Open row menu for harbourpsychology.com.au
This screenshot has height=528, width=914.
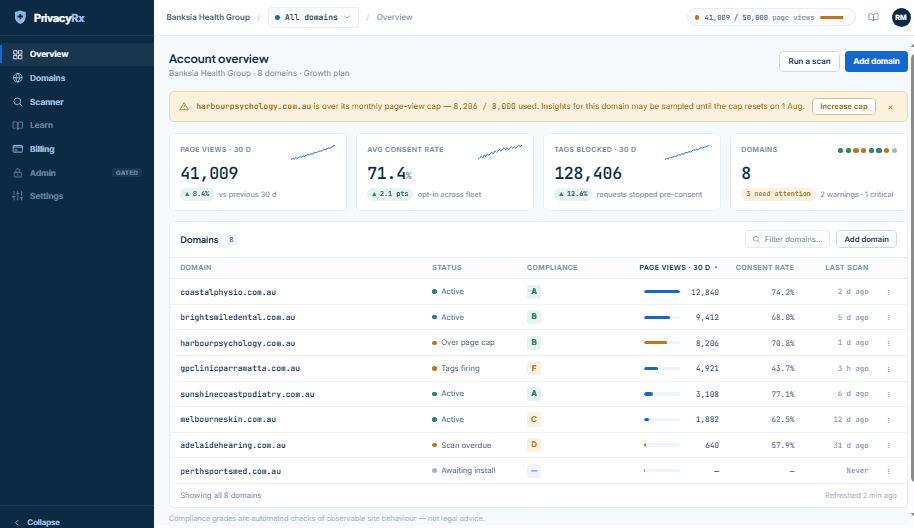[888, 343]
